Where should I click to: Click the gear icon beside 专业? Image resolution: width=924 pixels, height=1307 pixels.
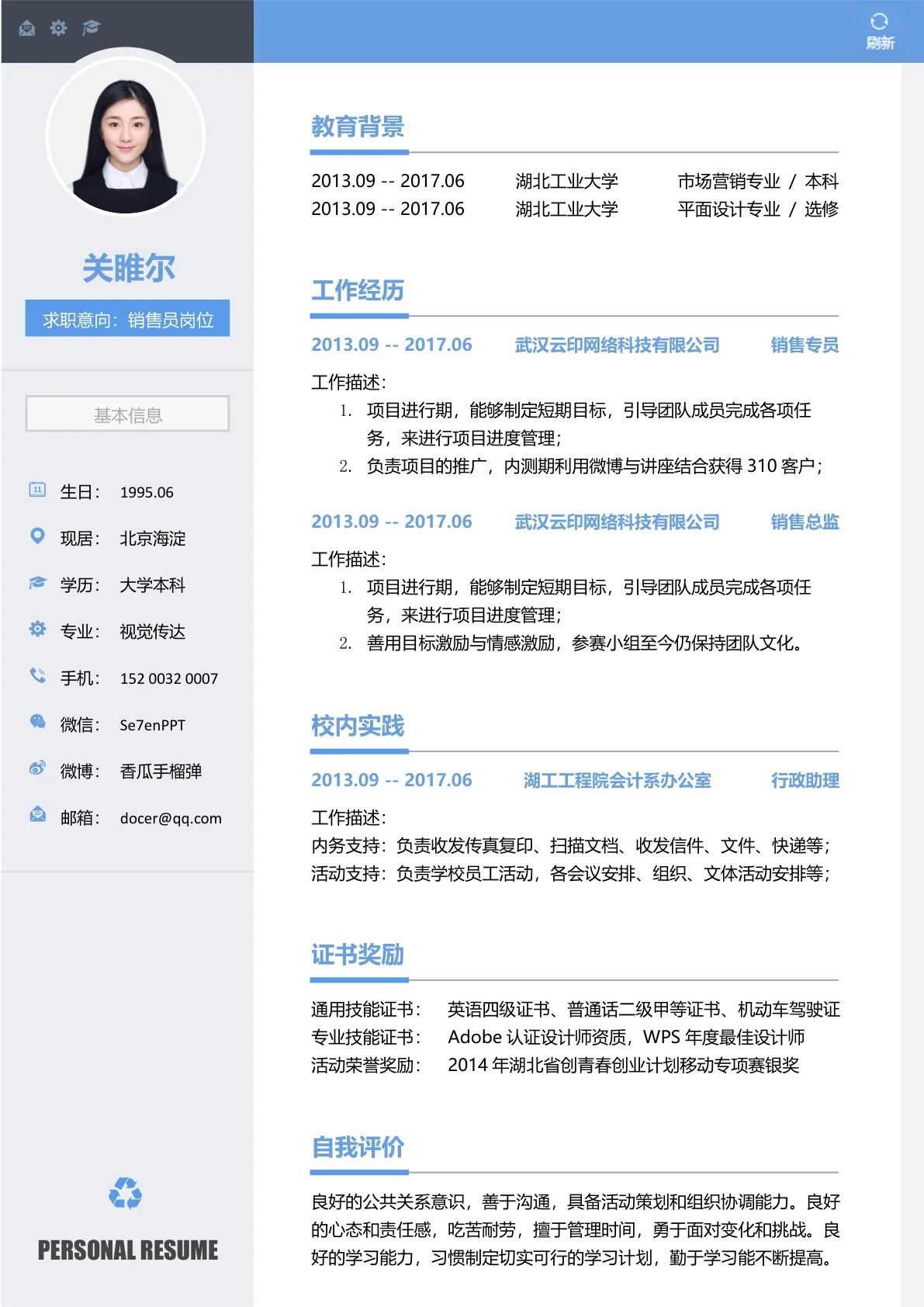(x=37, y=629)
